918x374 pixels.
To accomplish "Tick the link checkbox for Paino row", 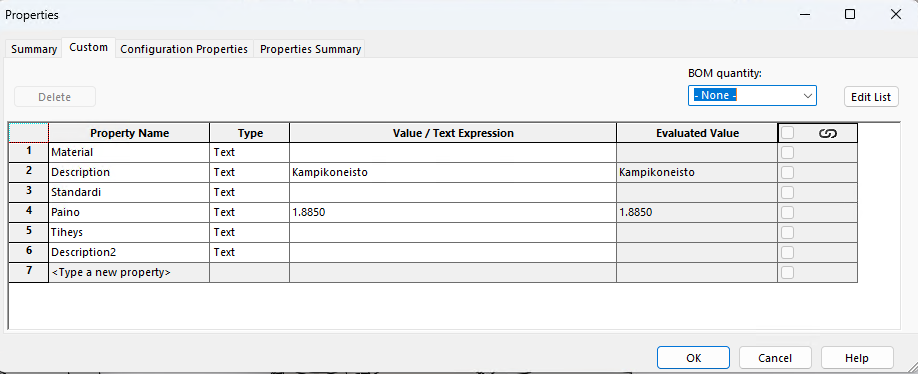I will pos(787,212).
